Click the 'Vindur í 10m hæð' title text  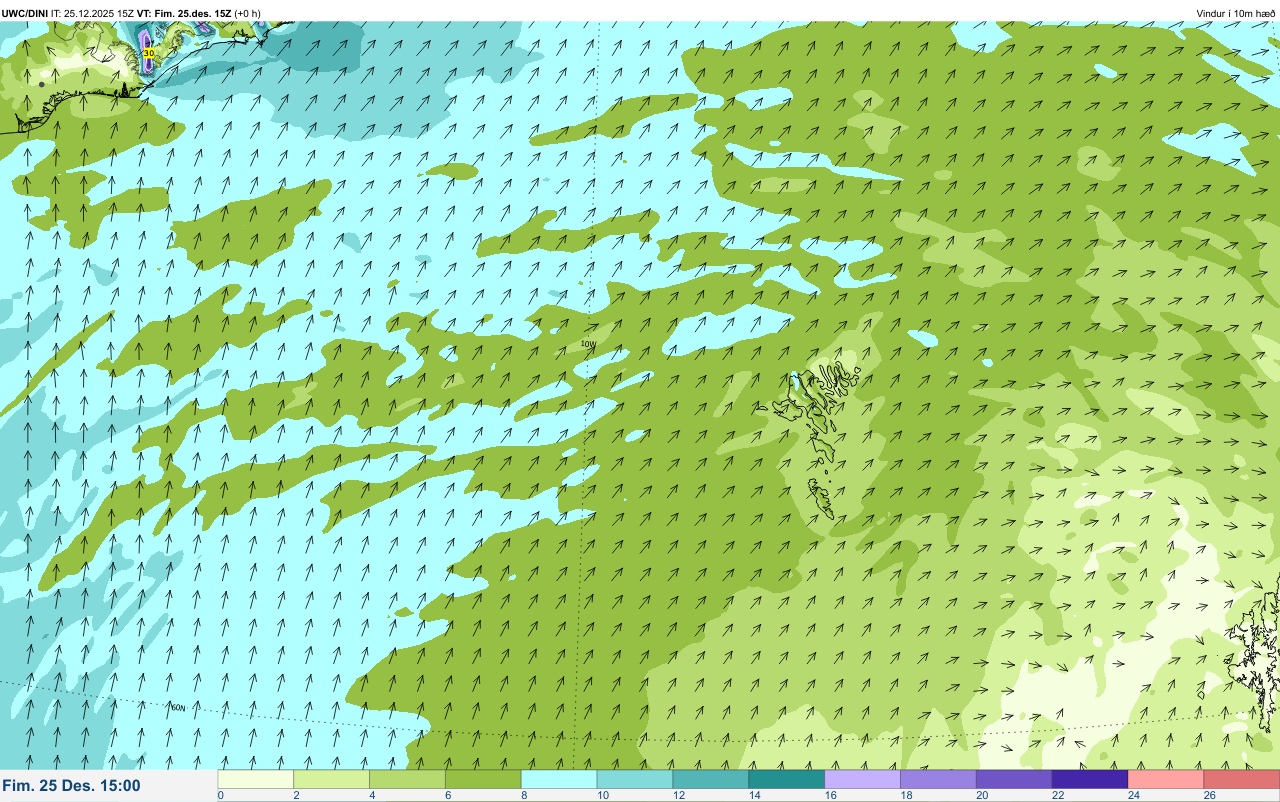click(1236, 13)
